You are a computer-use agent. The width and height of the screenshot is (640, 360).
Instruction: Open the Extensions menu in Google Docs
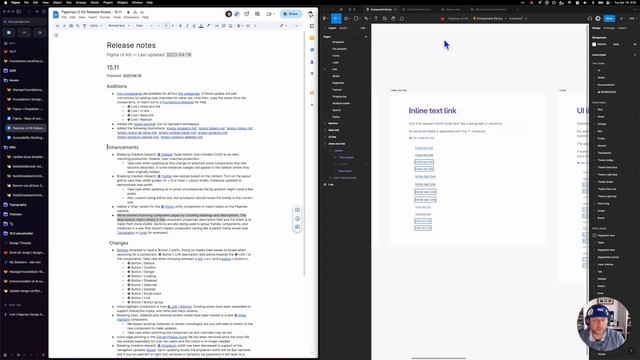(x=131, y=18)
